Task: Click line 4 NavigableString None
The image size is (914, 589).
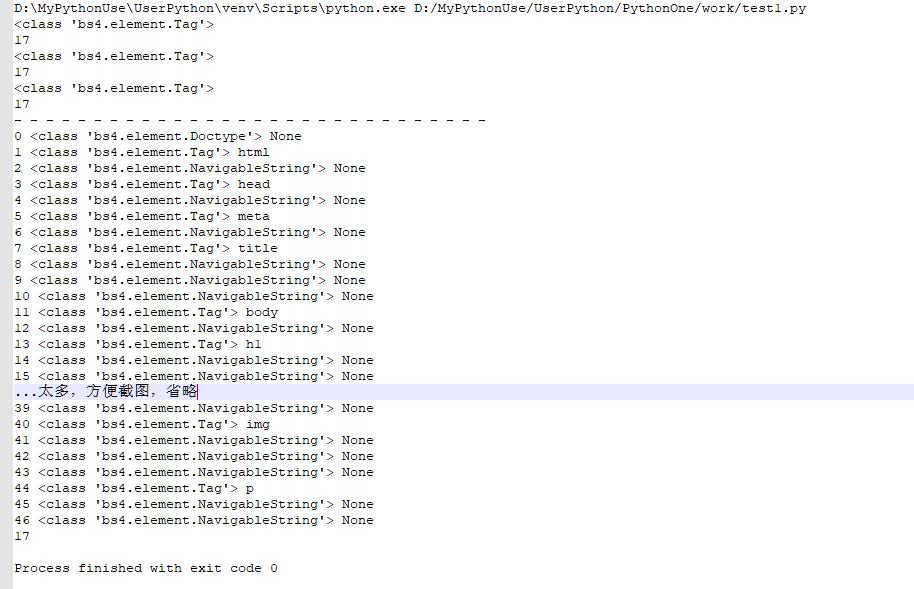Action: click(x=189, y=201)
